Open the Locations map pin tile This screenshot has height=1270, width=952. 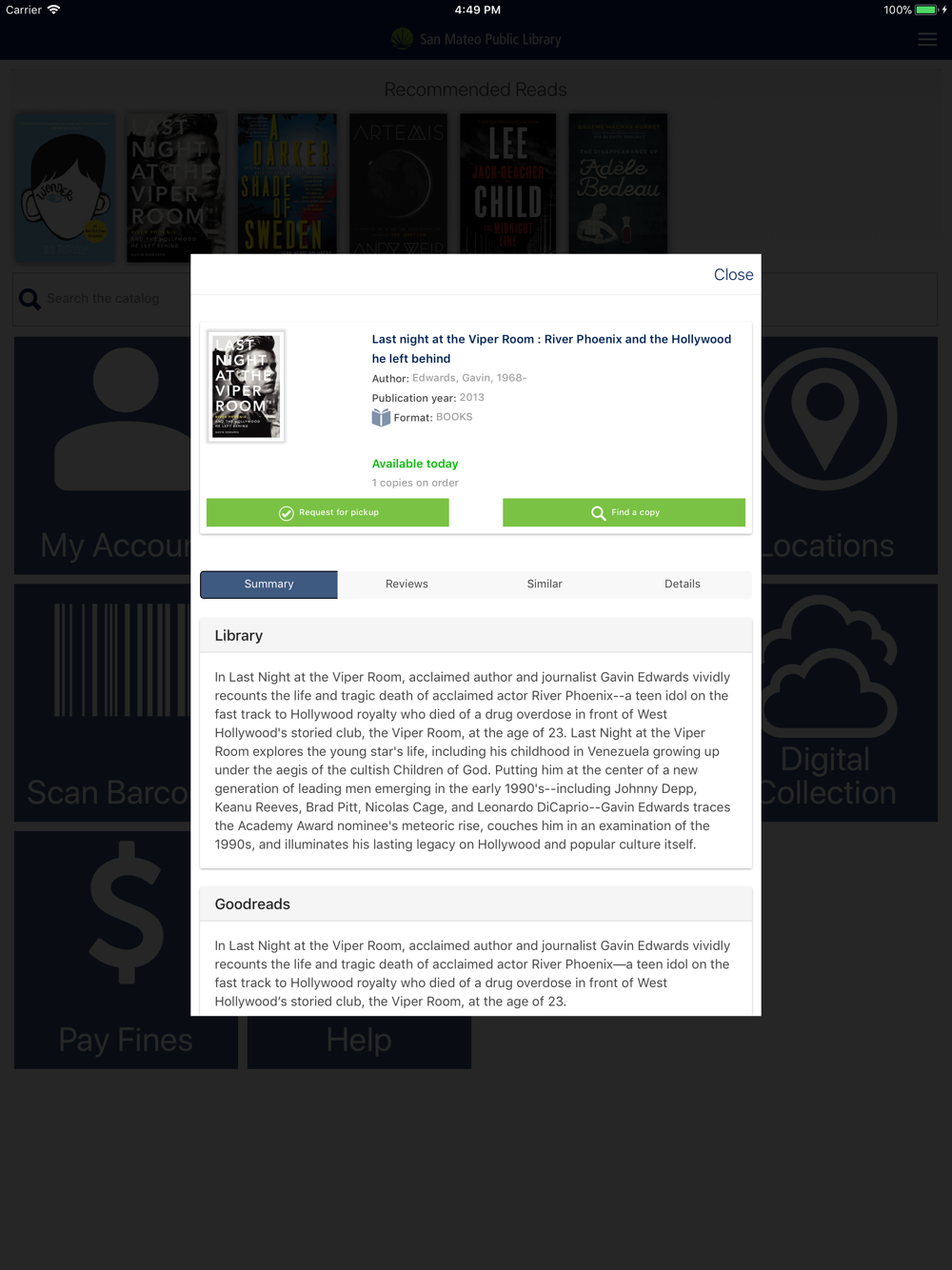click(x=850, y=455)
